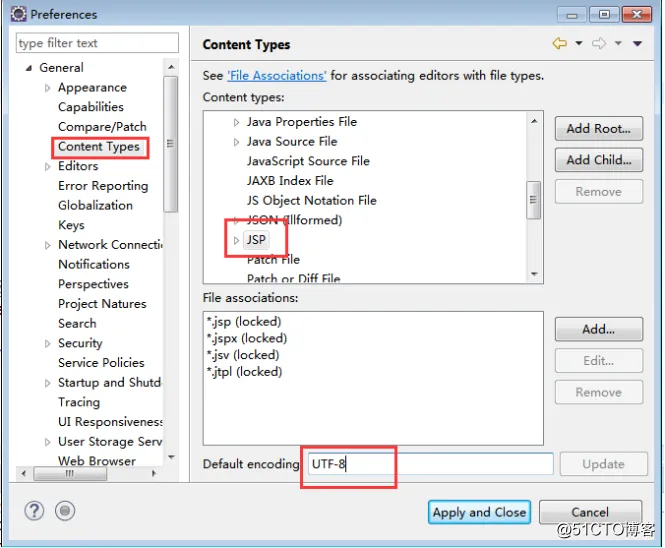Click the Default encoding input field
Screen dimensions: 665x548
pyautogui.click(x=430, y=464)
